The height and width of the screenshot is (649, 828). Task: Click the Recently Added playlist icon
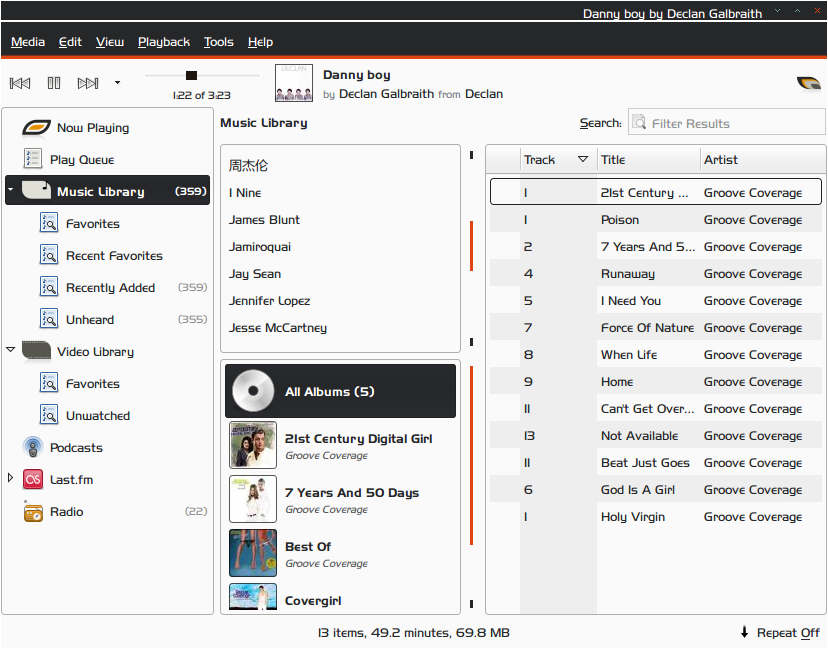point(49,287)
